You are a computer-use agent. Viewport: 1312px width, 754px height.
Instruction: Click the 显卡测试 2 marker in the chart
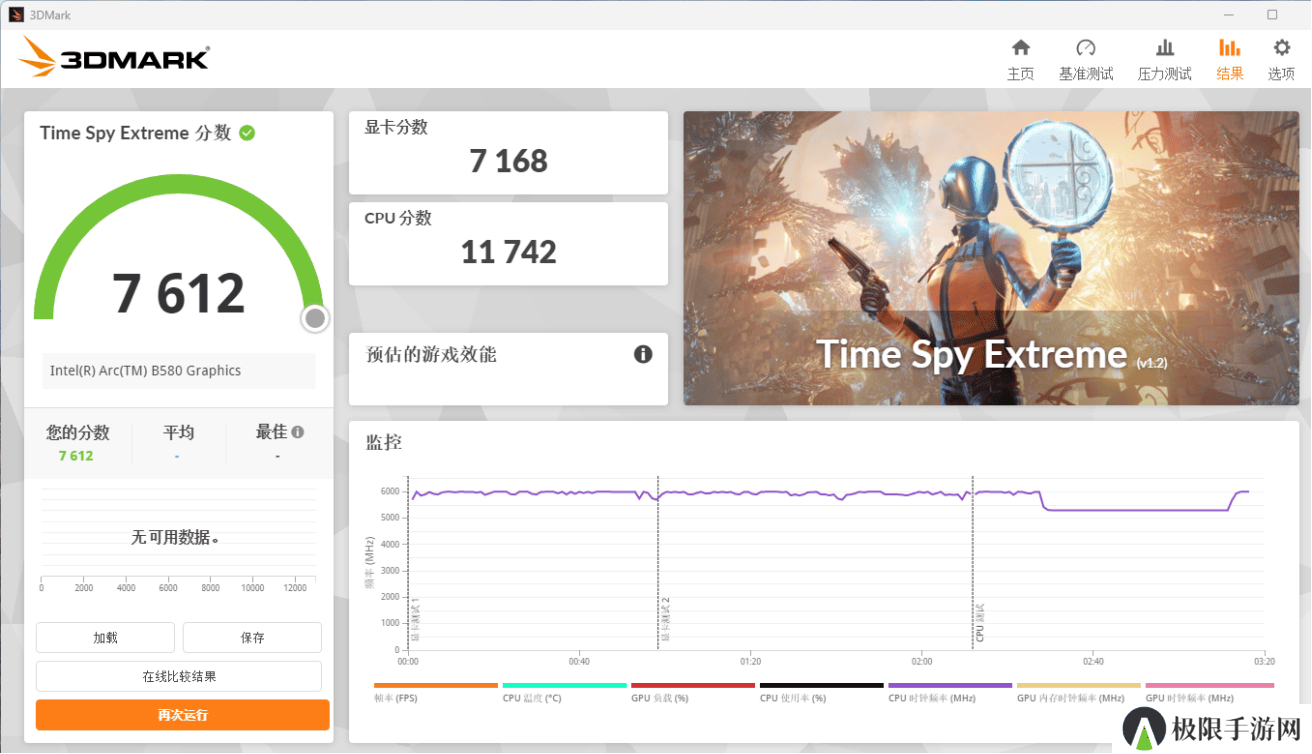pyautogui.click(x=664, y=620)
